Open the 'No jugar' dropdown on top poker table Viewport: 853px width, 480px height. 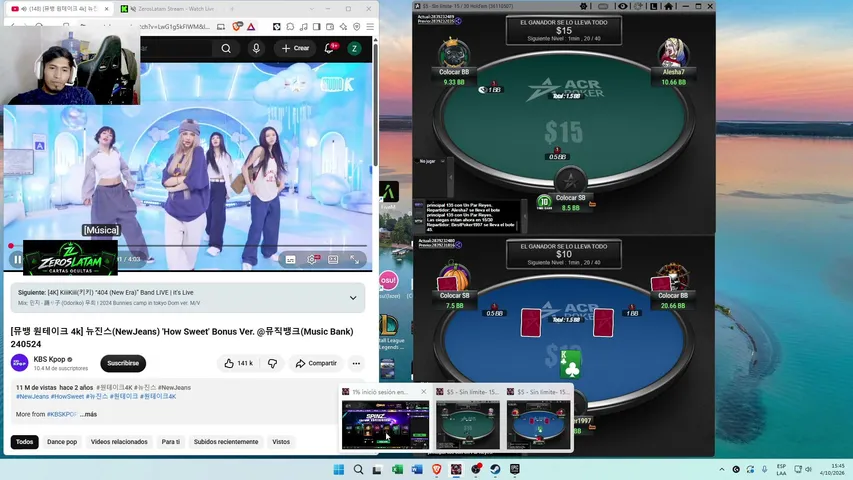[432, 161]
